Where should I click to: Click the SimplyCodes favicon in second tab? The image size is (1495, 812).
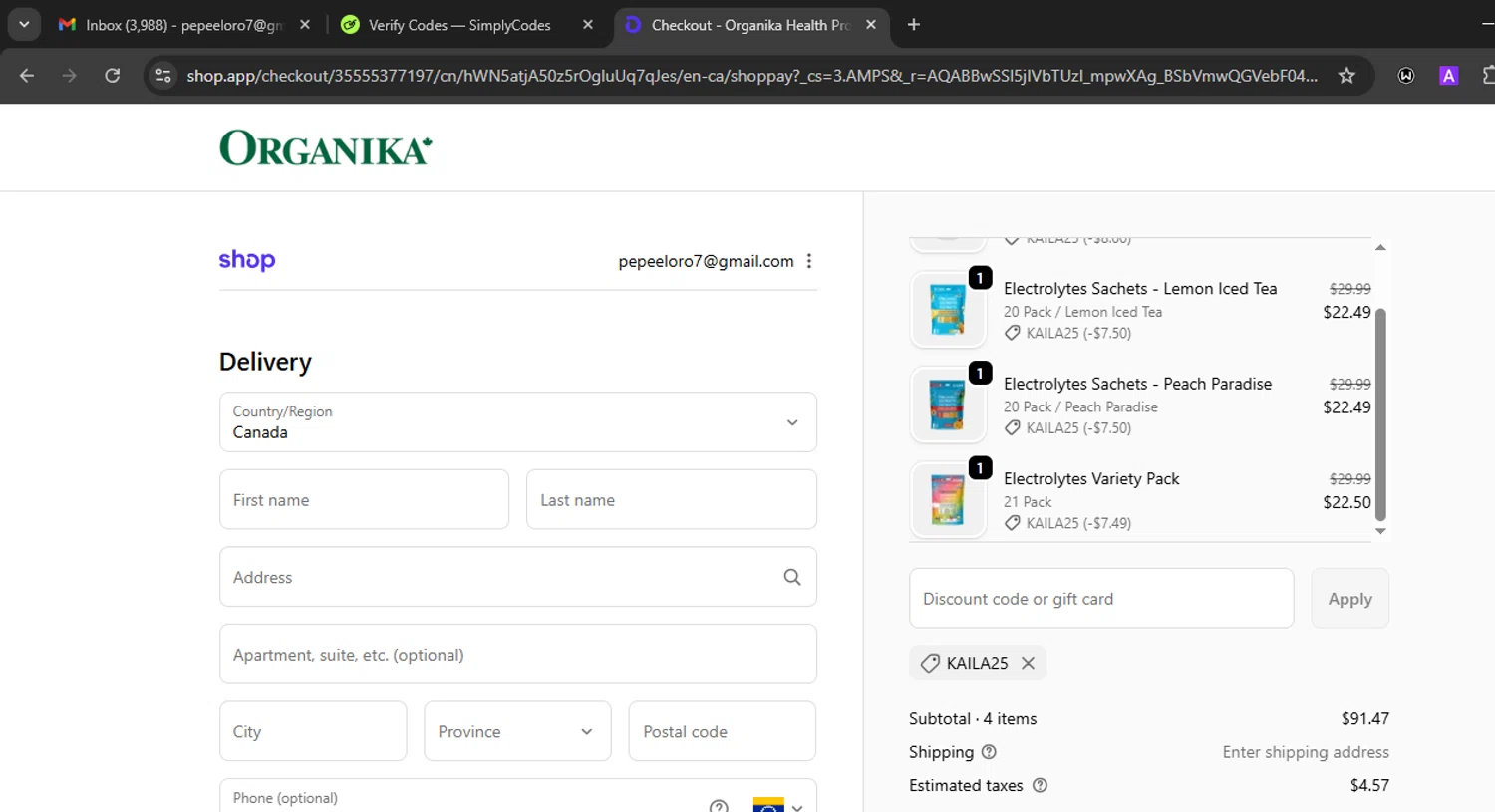point(350,25)
